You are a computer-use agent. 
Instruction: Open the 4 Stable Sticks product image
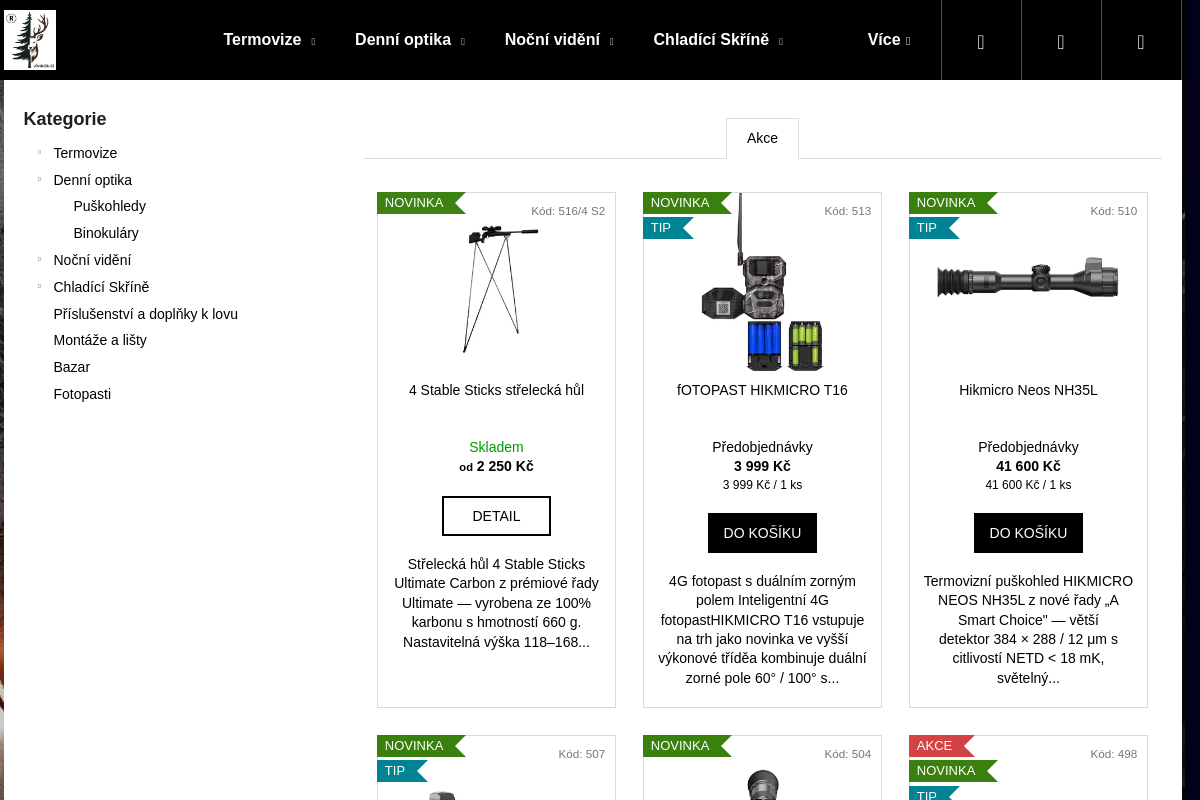496,288
